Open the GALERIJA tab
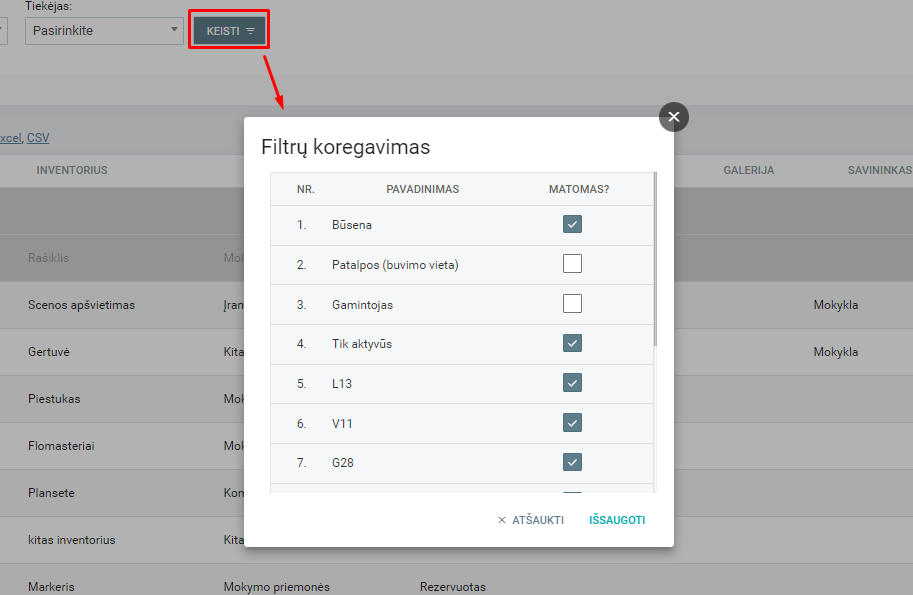The image size is (913, 595). [749, 170]
